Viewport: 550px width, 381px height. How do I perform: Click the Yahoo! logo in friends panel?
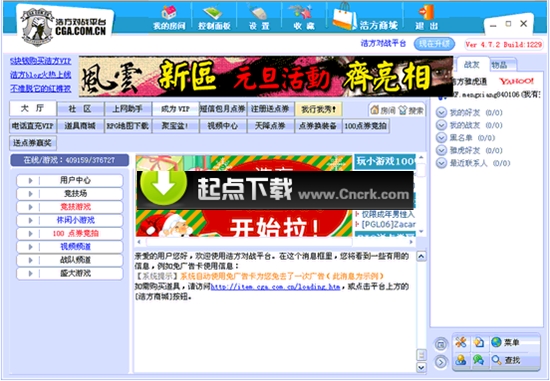click(516, 82)
